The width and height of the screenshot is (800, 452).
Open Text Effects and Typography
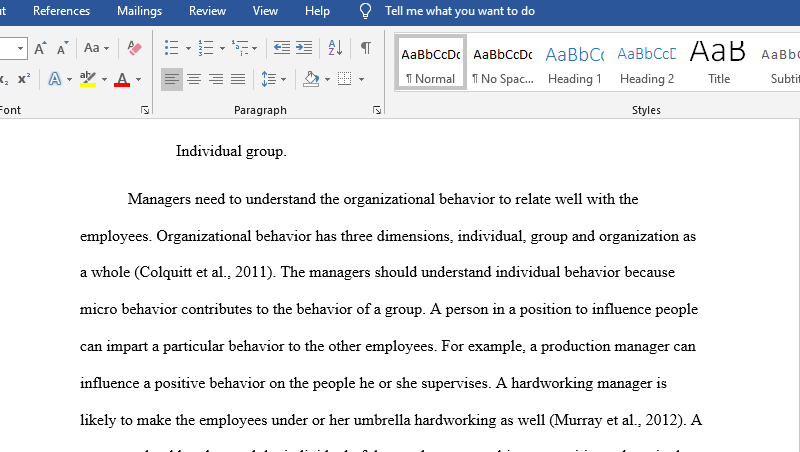55,79
